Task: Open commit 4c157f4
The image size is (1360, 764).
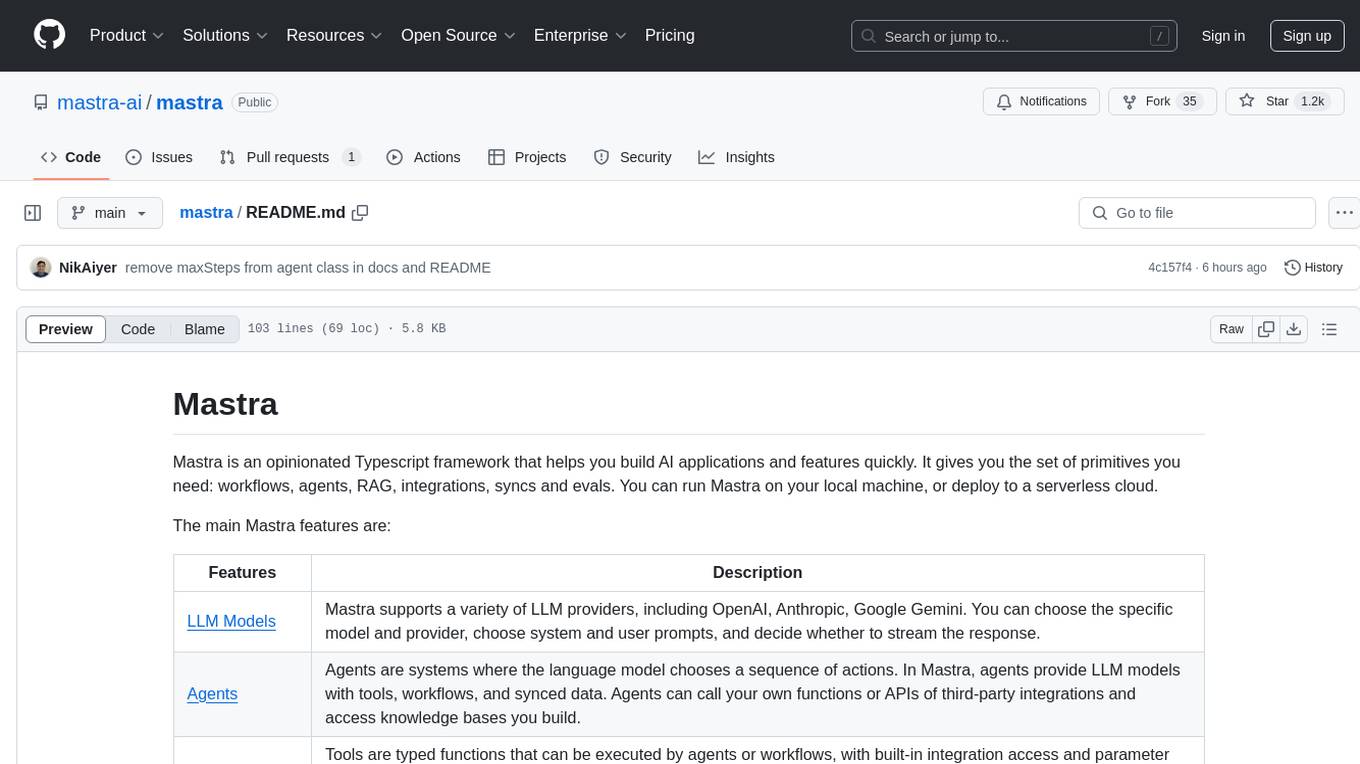Action: click(x=1170, y=268)
